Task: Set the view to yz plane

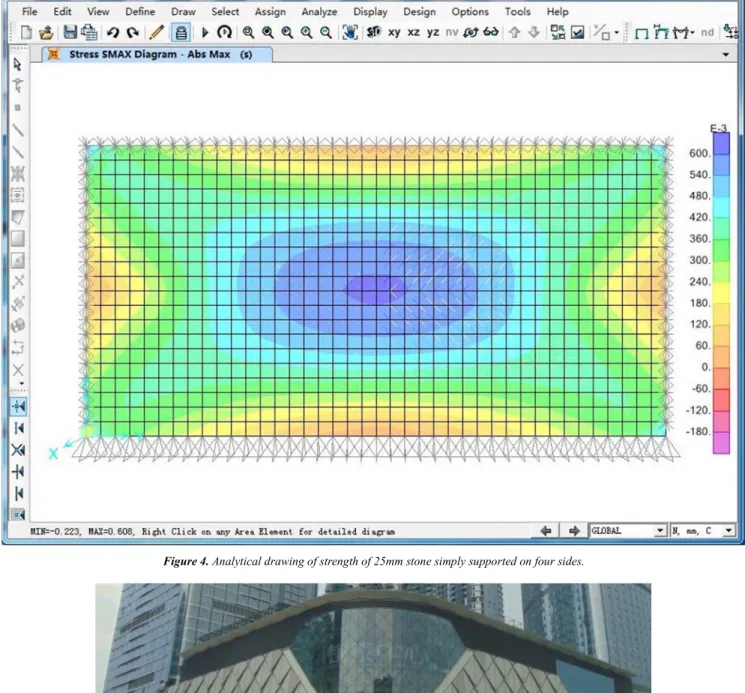Action: [x=432, y=32]
